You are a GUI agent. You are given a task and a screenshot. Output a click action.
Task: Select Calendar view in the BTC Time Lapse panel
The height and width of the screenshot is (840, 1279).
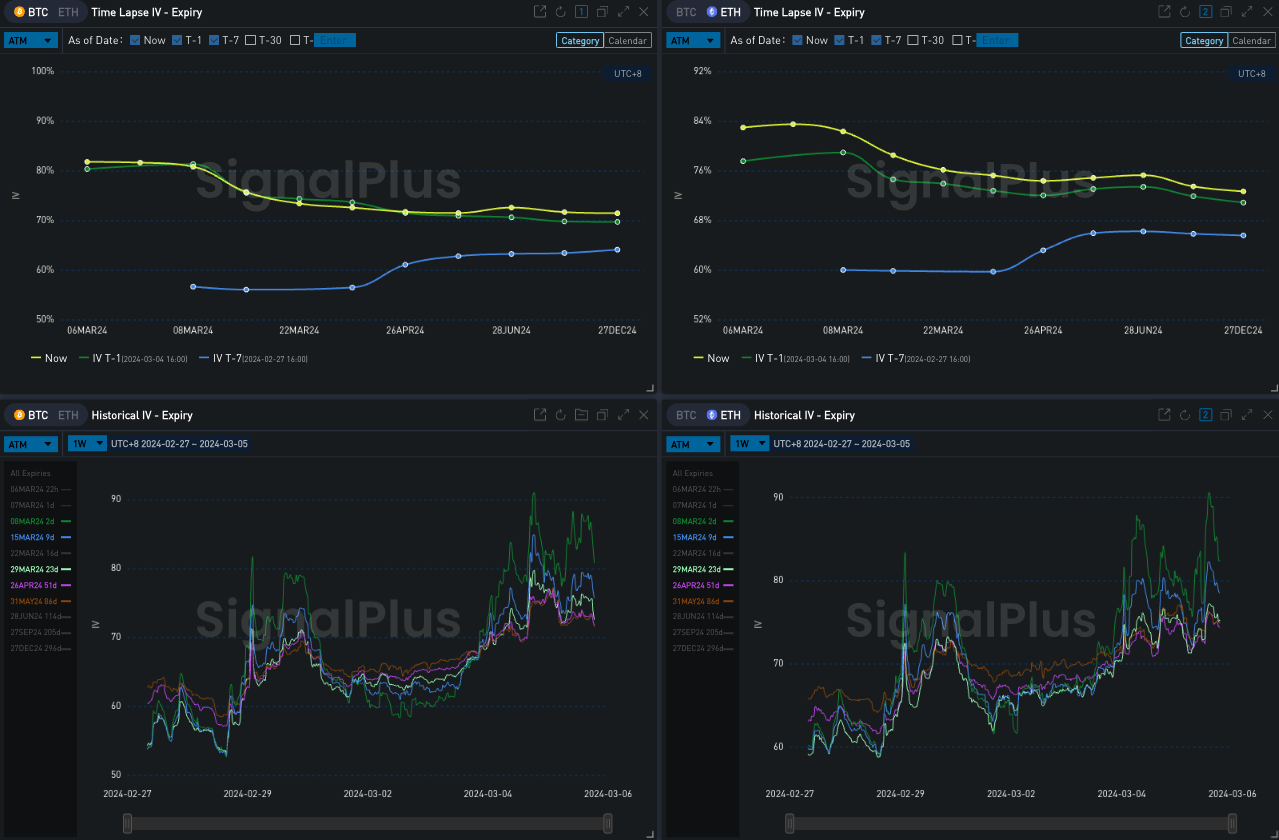tap(628, 41)
